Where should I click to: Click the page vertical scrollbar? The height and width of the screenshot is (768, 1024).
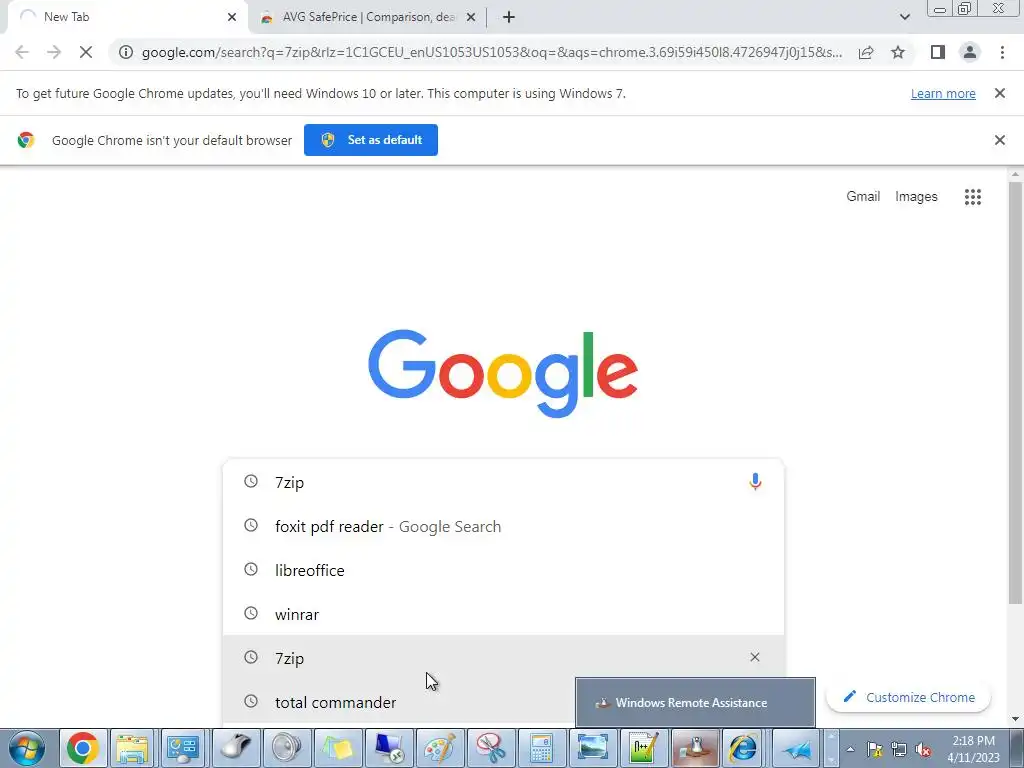pos(1015,392)
